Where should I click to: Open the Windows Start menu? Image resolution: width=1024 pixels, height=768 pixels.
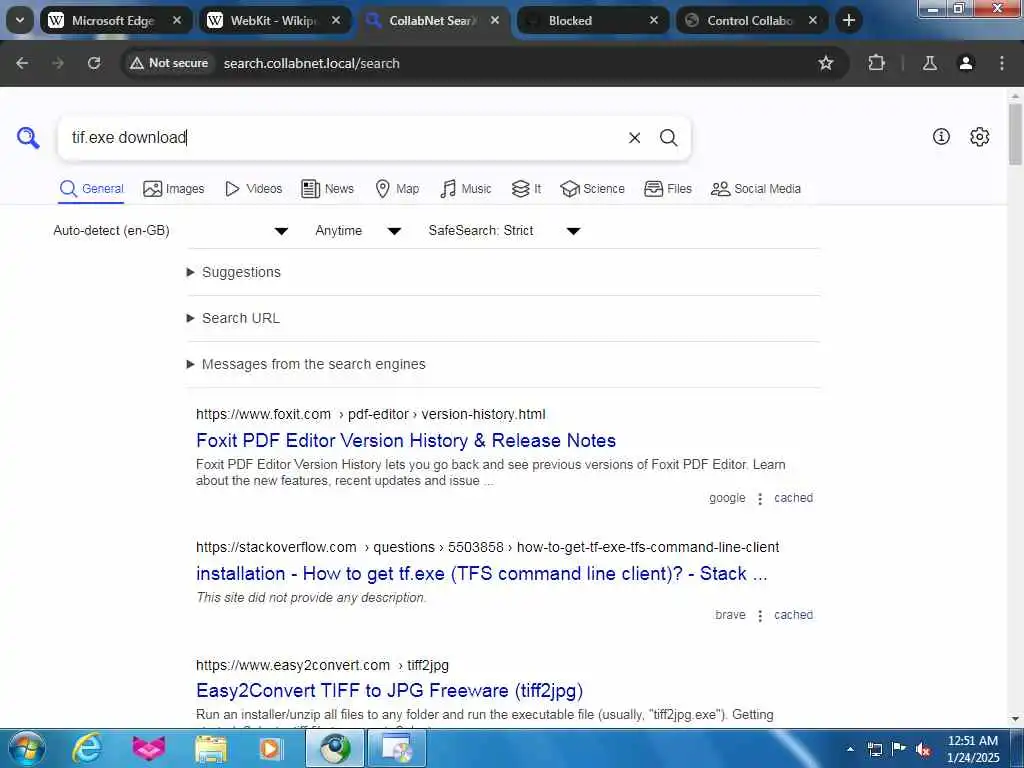pyautogui.click(x=27, y=748)
